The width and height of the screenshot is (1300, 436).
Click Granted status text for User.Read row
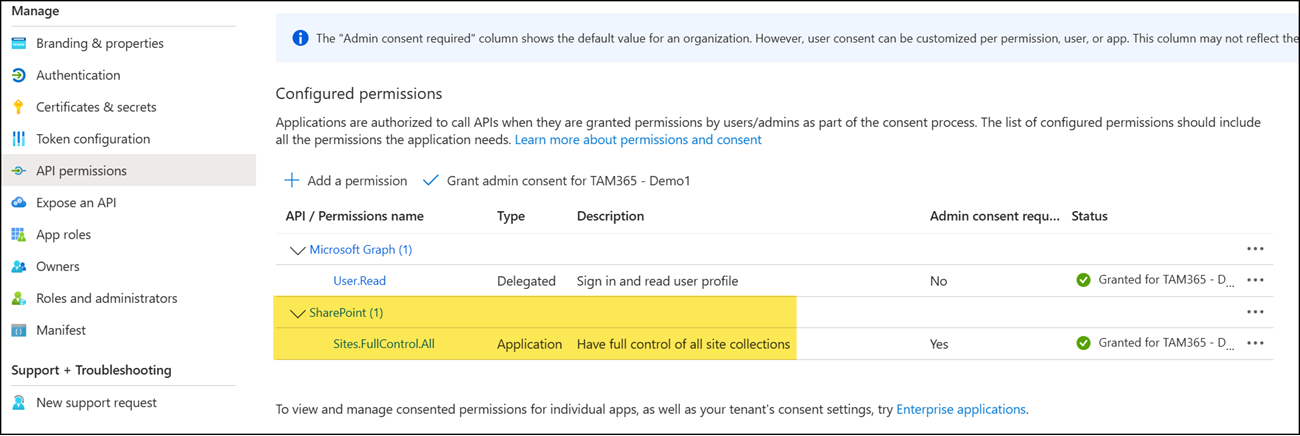1167,280
